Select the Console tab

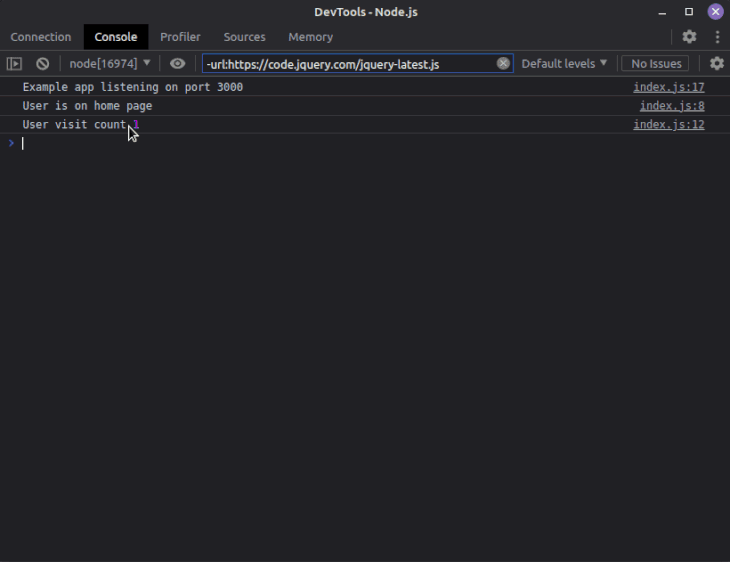(x=116, y=37)
